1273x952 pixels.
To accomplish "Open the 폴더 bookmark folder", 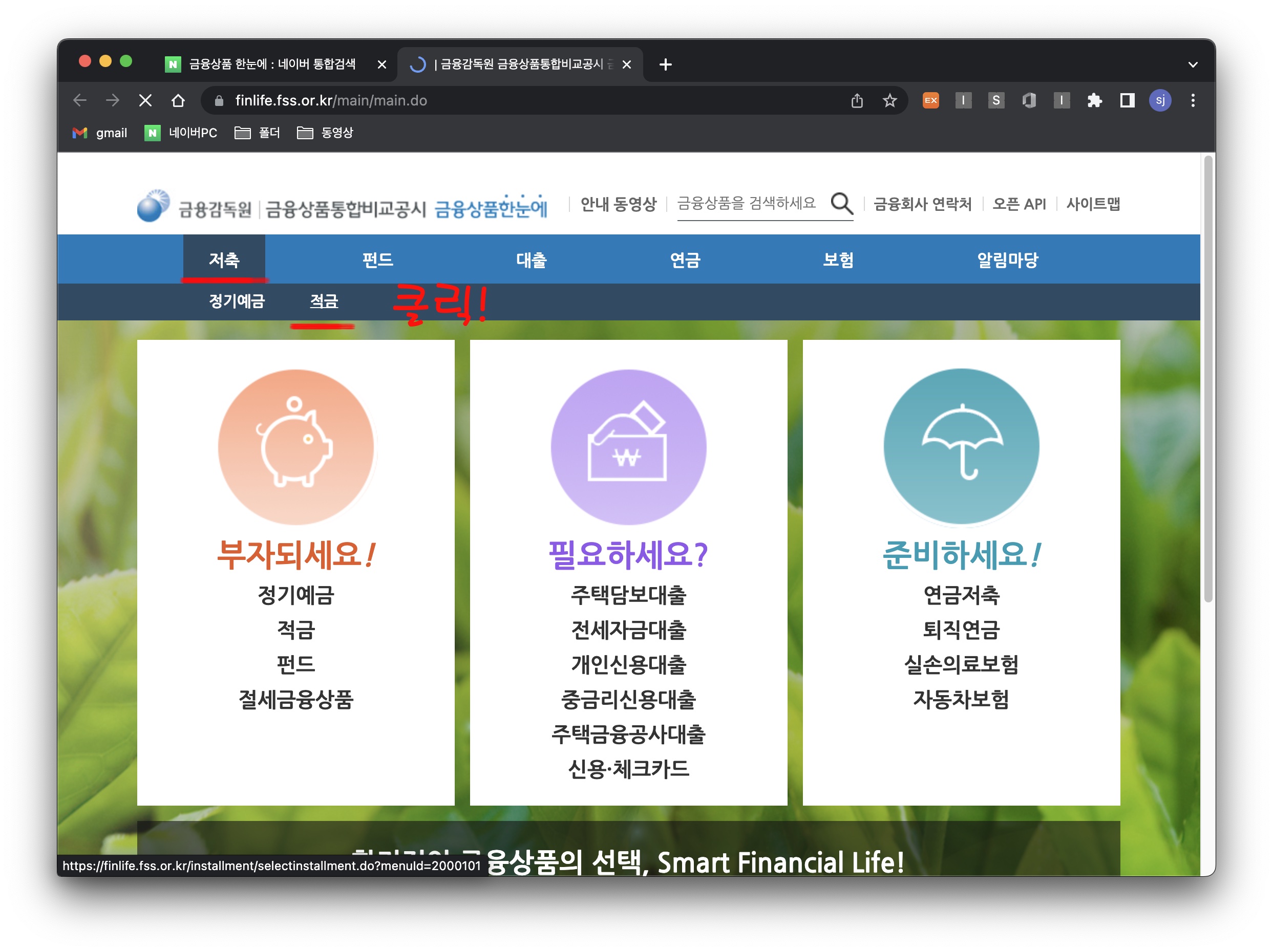I will tap(257, 133).
